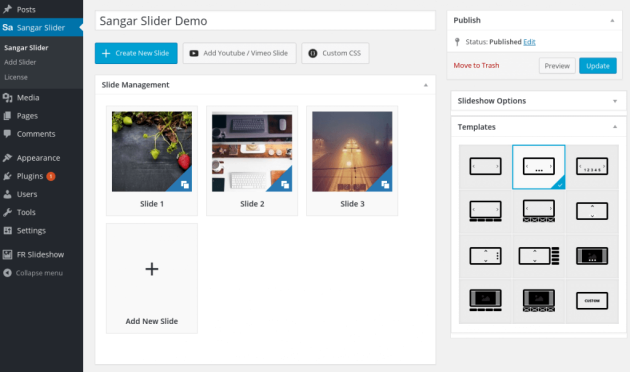This screenshot has height=372, width=630.
Task: Click the Sangar Slider submenu item
Action: (26, 47)
